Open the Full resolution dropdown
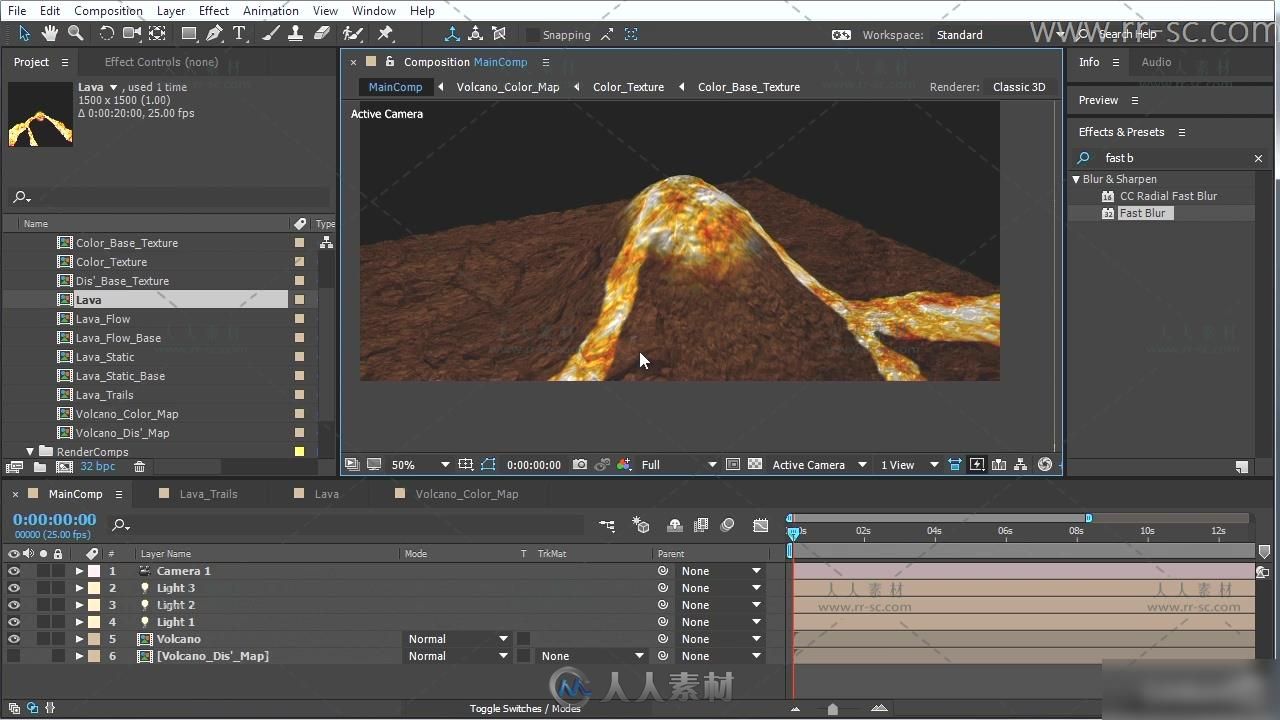Viewport: 1280px width, 720px height. coord(679,465)
